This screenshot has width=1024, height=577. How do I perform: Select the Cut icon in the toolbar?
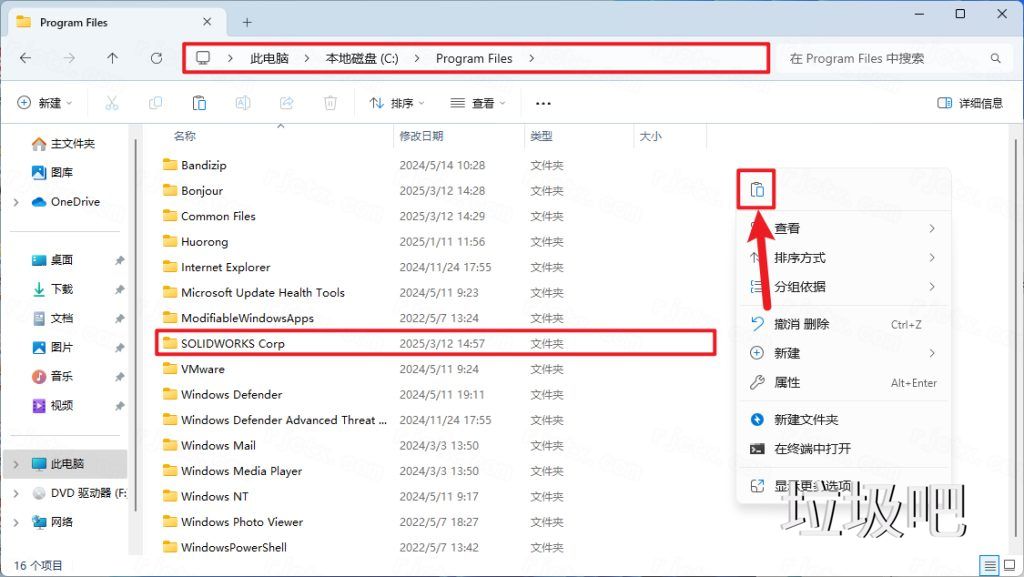(112, 103)
